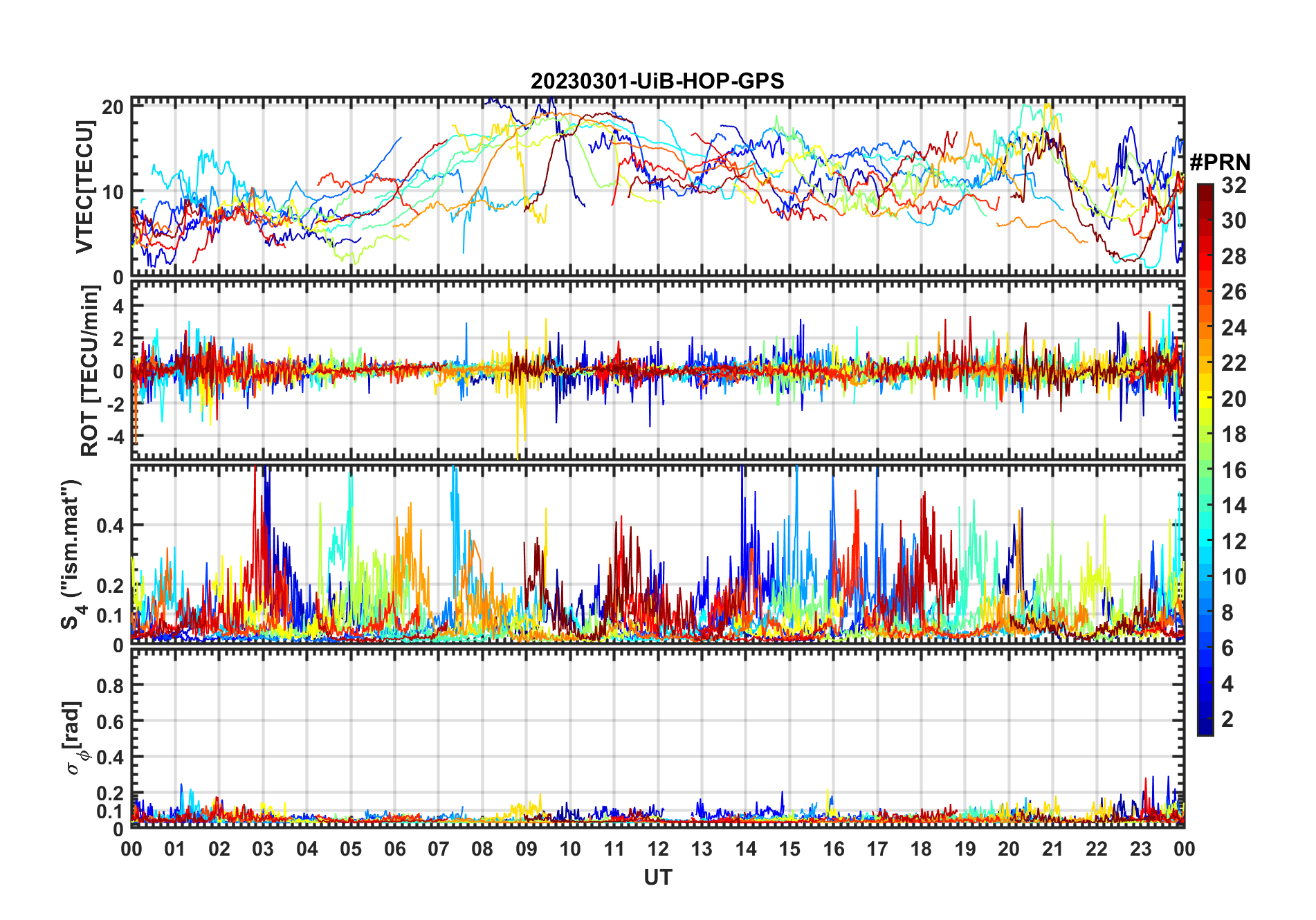The width and height of the screenshot is (1316, 920).
Task: Click the sigma-phi panel plot area
Action: click(658, 738)
